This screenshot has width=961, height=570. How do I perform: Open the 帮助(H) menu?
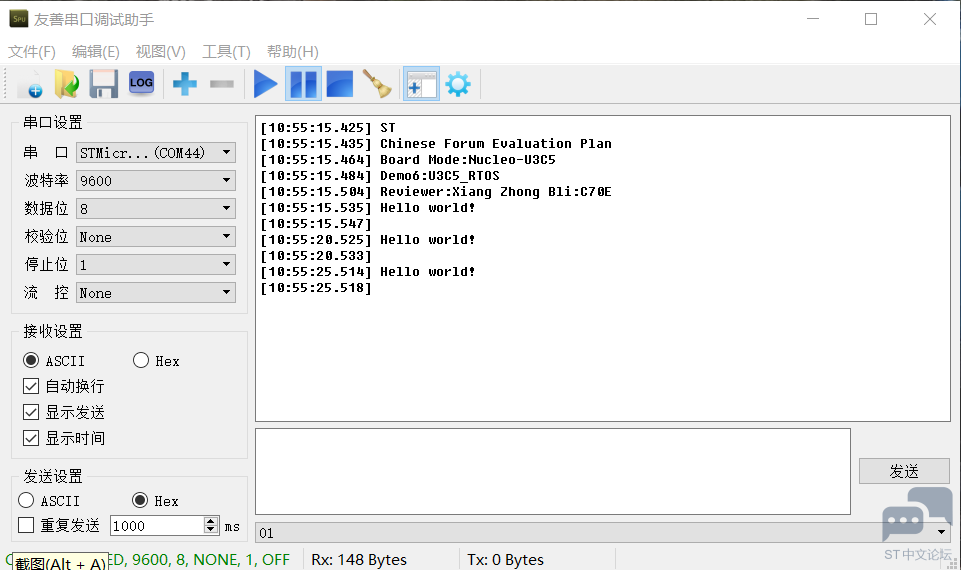(x=293, y=51)
